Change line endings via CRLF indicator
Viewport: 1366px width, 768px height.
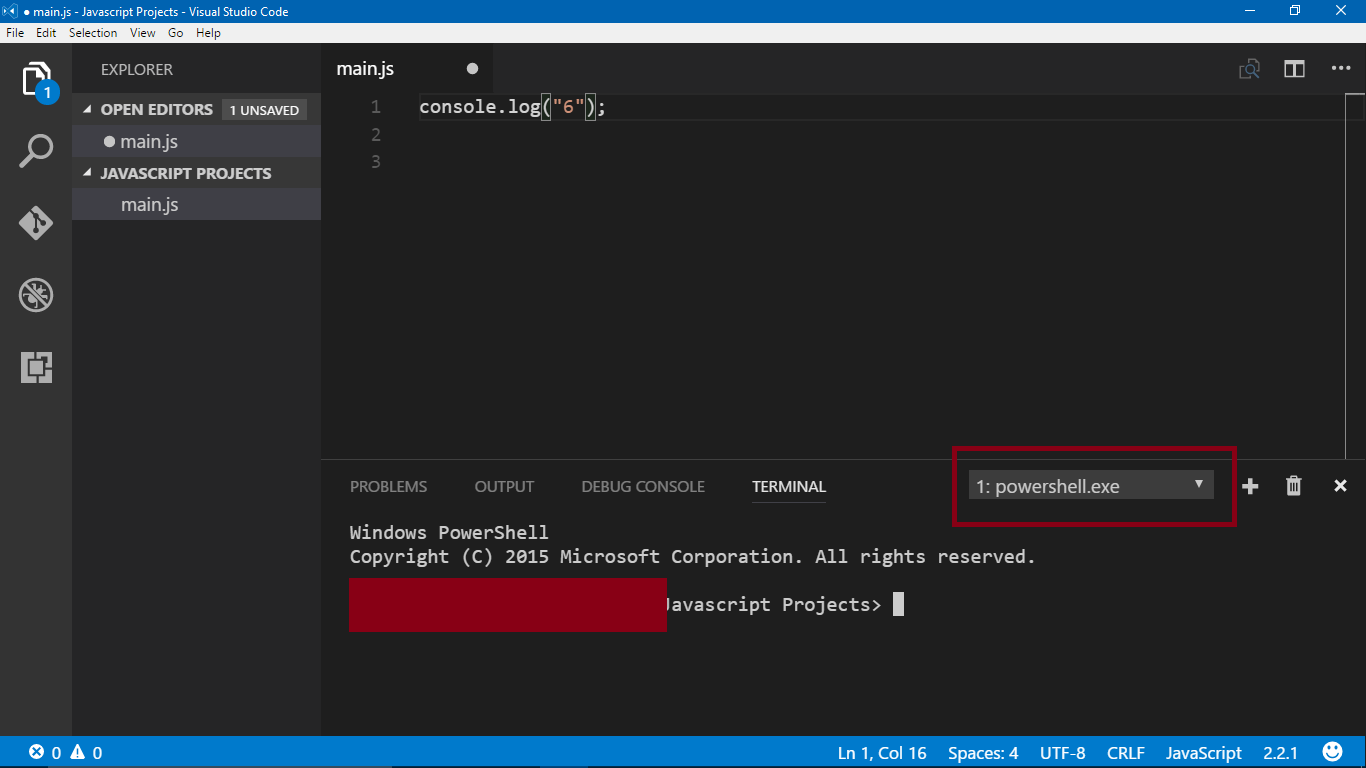pos(1126,753)
